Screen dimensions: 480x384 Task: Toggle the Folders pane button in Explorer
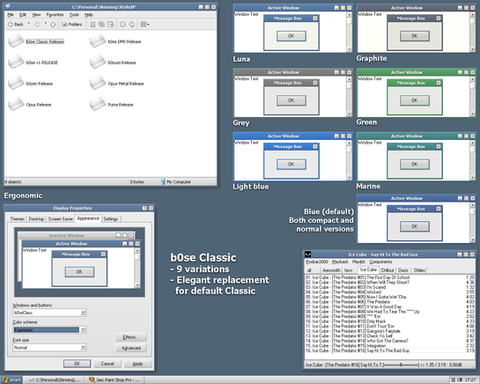[x=72, y=24]
